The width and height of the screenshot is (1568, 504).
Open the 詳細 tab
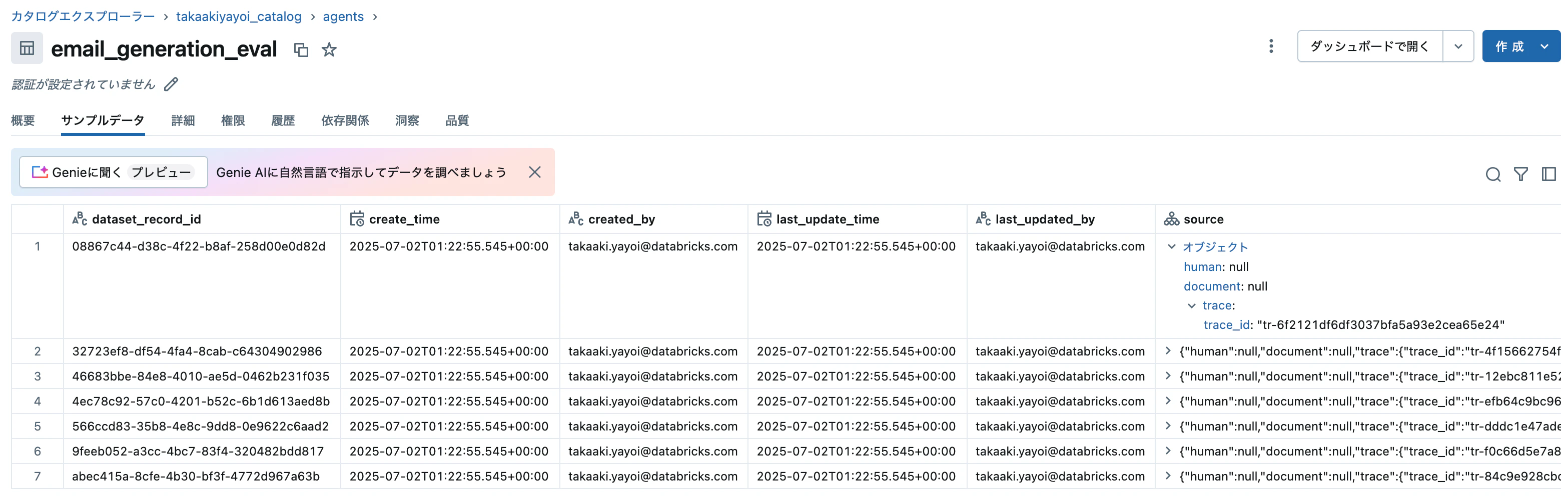[183, 120]
